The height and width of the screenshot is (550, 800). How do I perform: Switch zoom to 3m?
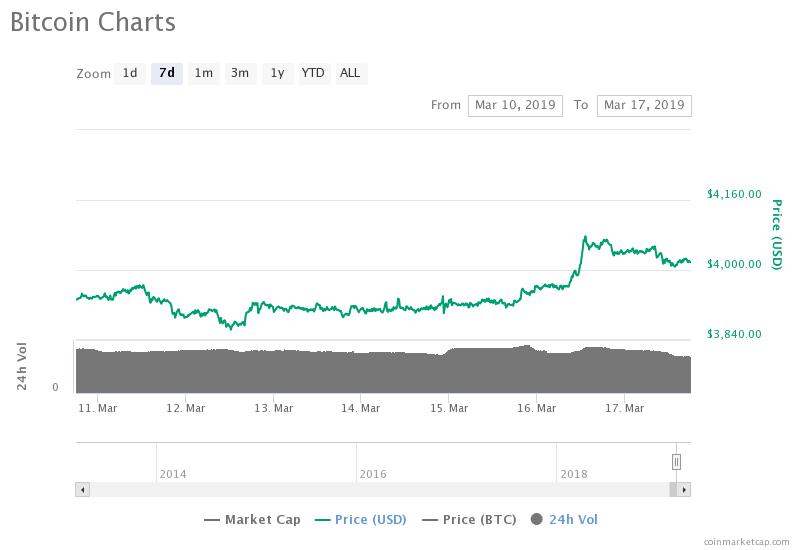240,73
